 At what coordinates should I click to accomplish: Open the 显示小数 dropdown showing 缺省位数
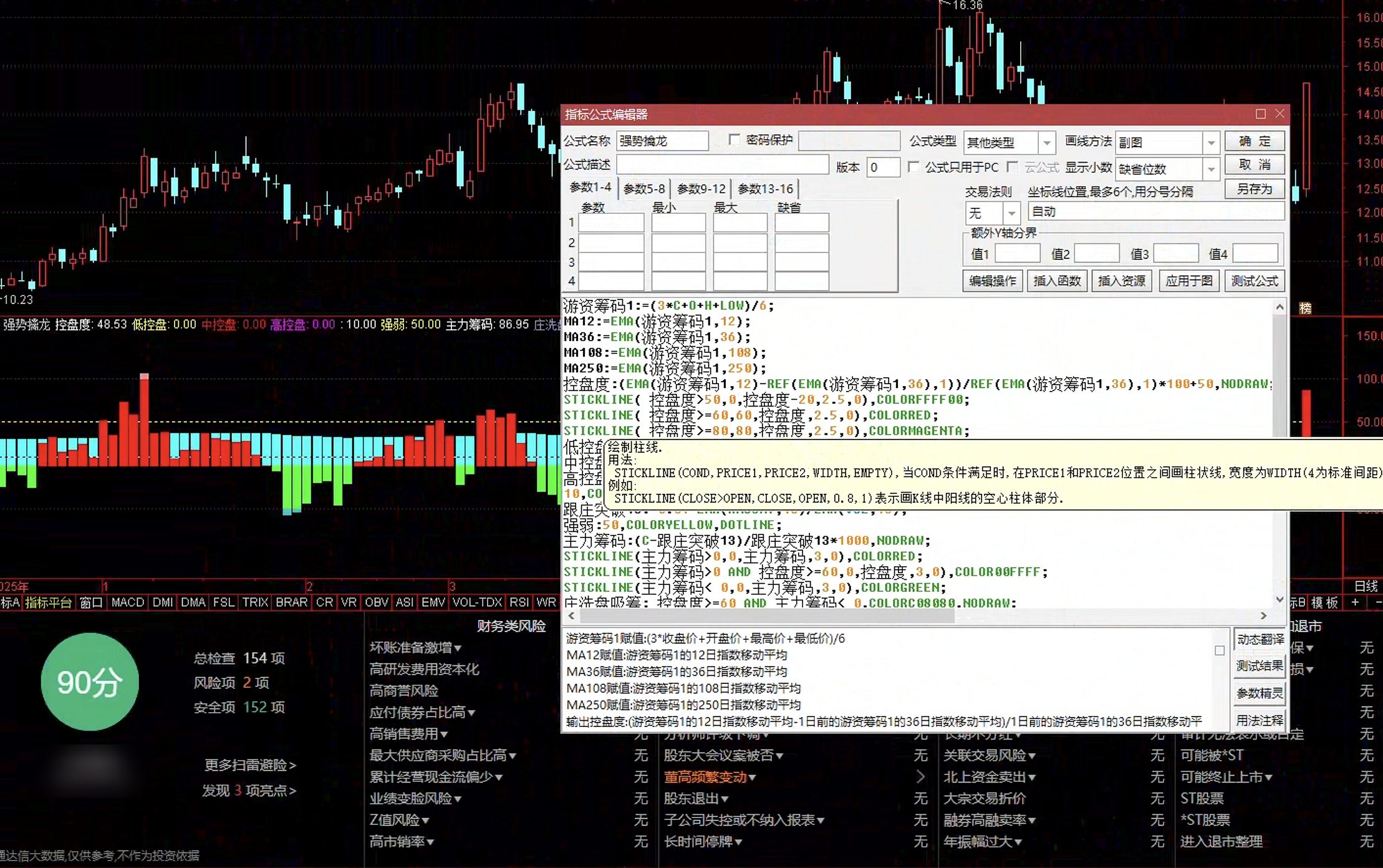click(1211, 169)
